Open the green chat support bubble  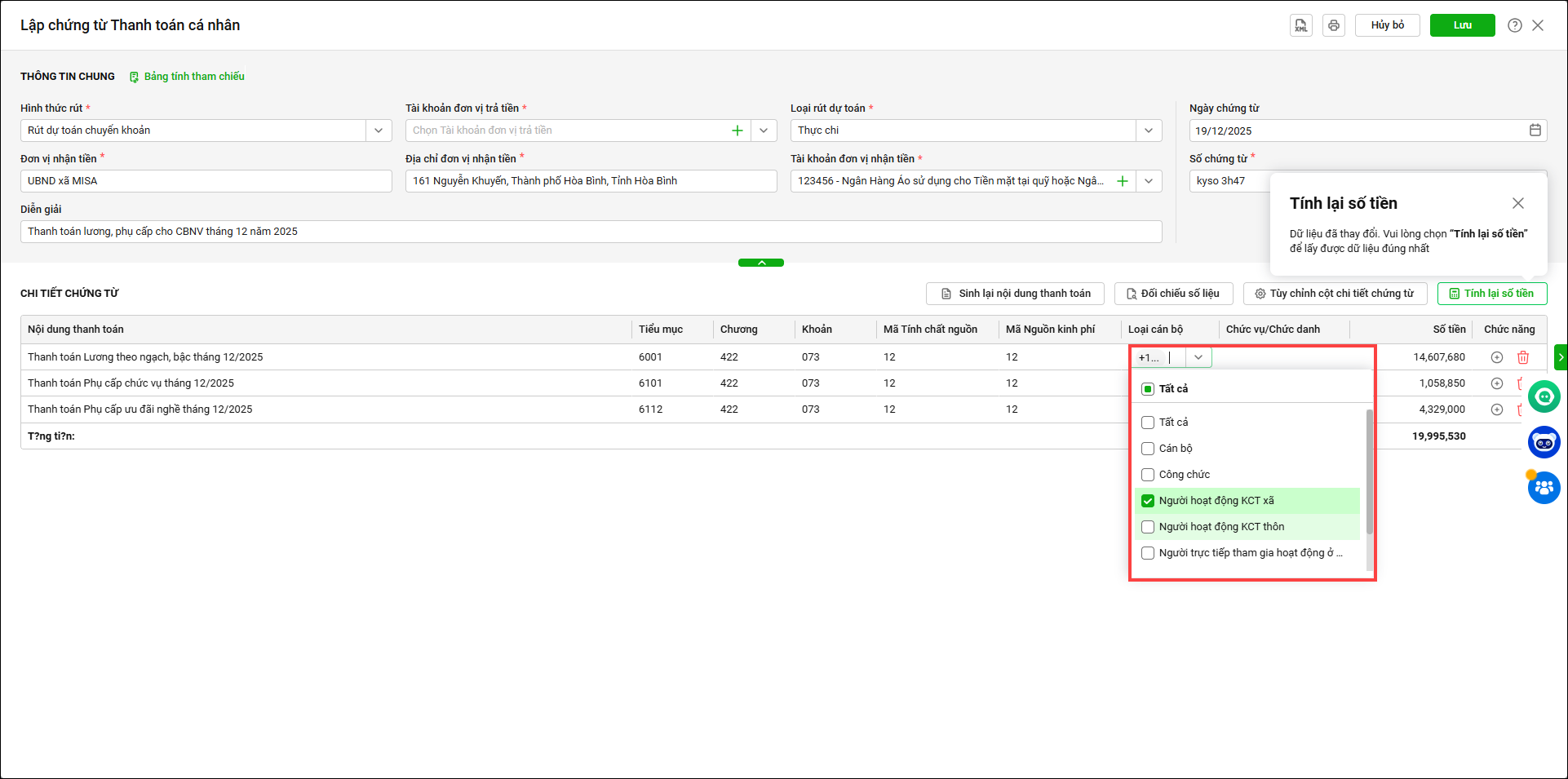coord(1544,396)
